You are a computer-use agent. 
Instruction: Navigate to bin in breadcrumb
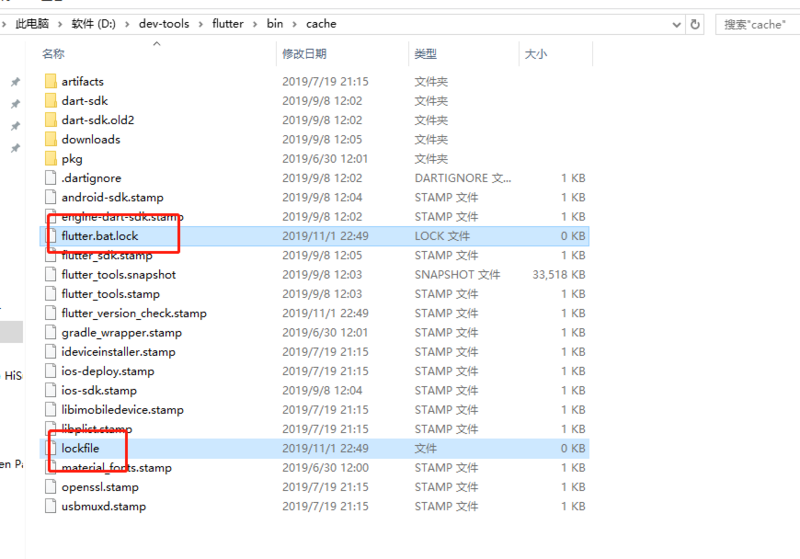coord(274,23)
